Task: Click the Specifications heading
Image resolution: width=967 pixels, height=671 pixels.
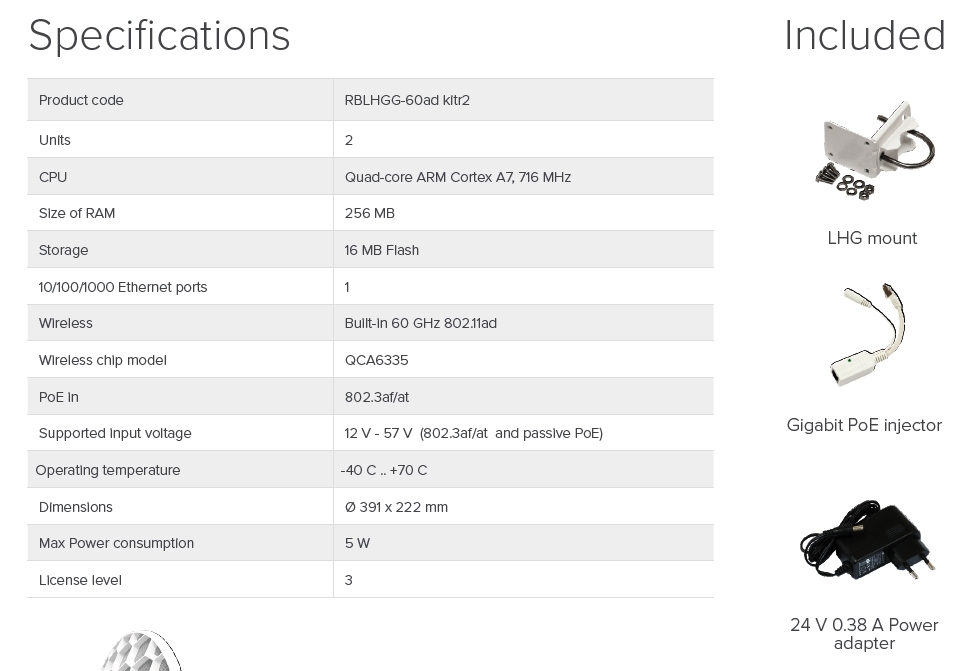Action: pyautogui.click(x=160, y=36)
